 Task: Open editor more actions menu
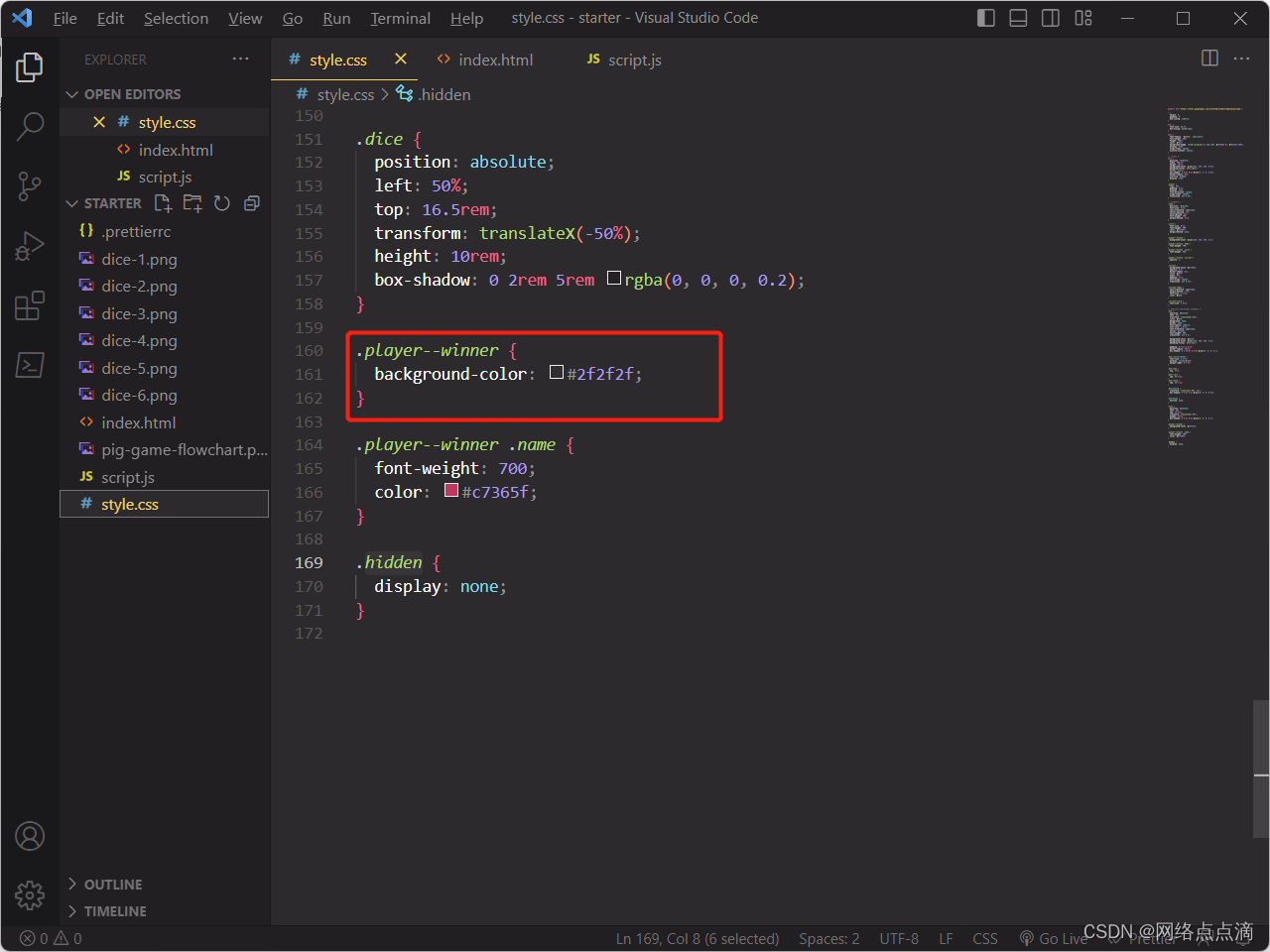click(1241, 59)
